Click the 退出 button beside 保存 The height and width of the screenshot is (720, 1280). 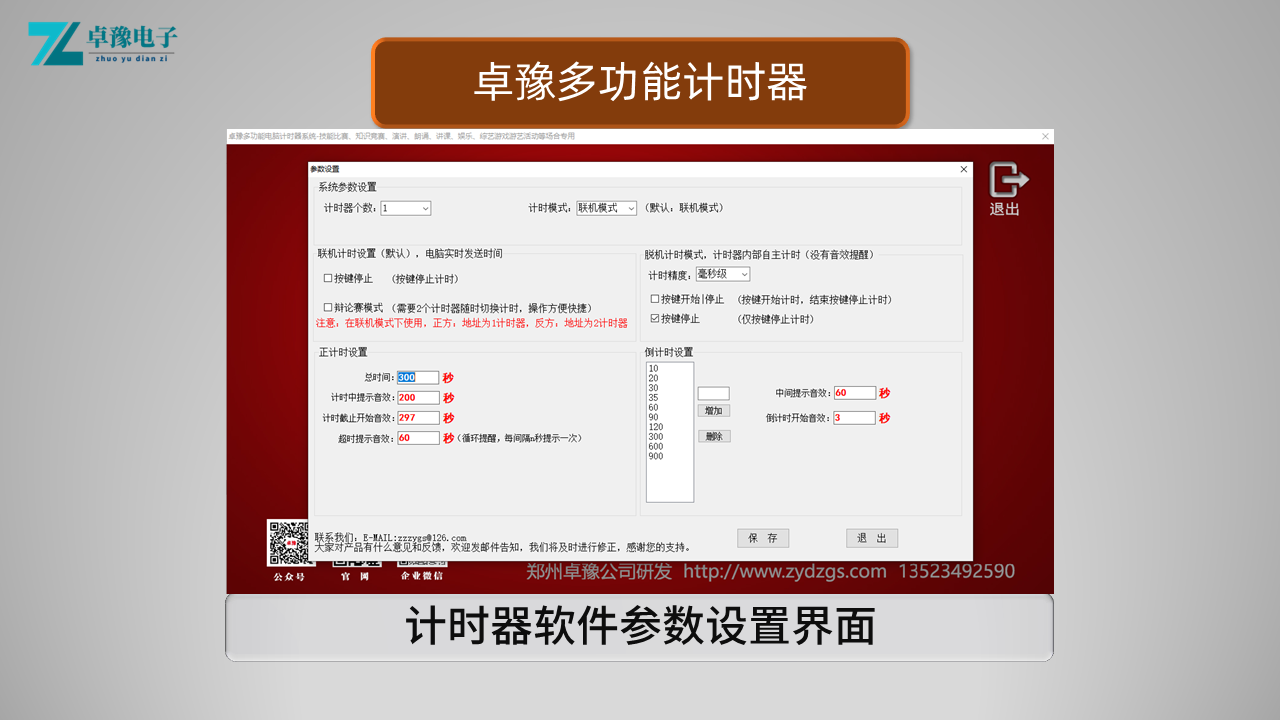[871, 538]
